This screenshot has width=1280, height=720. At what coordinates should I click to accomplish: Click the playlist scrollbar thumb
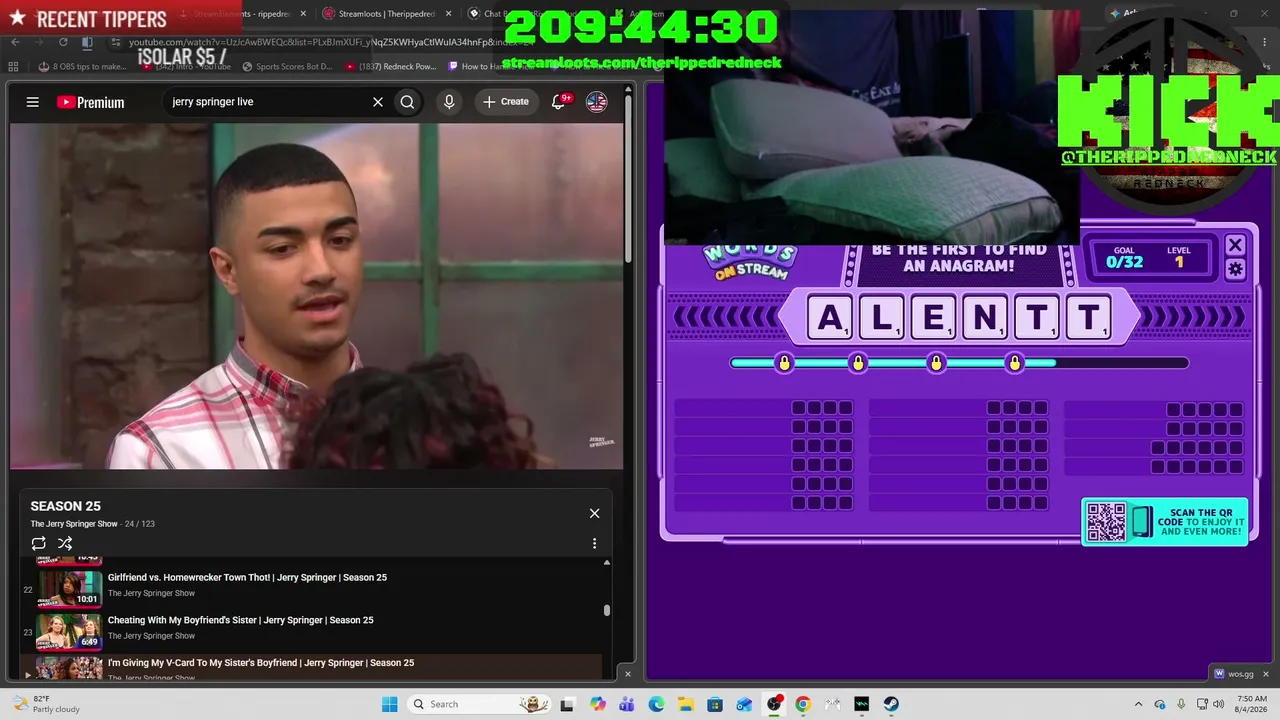tap(606, 610)
